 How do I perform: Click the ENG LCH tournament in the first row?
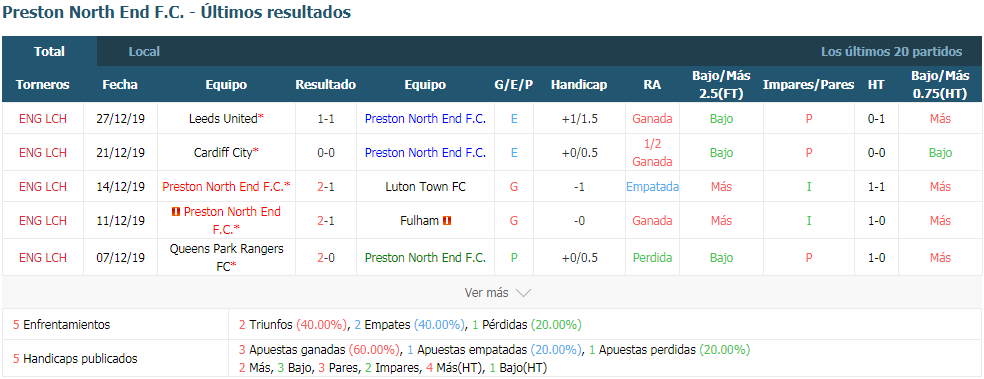click(43, 119)
